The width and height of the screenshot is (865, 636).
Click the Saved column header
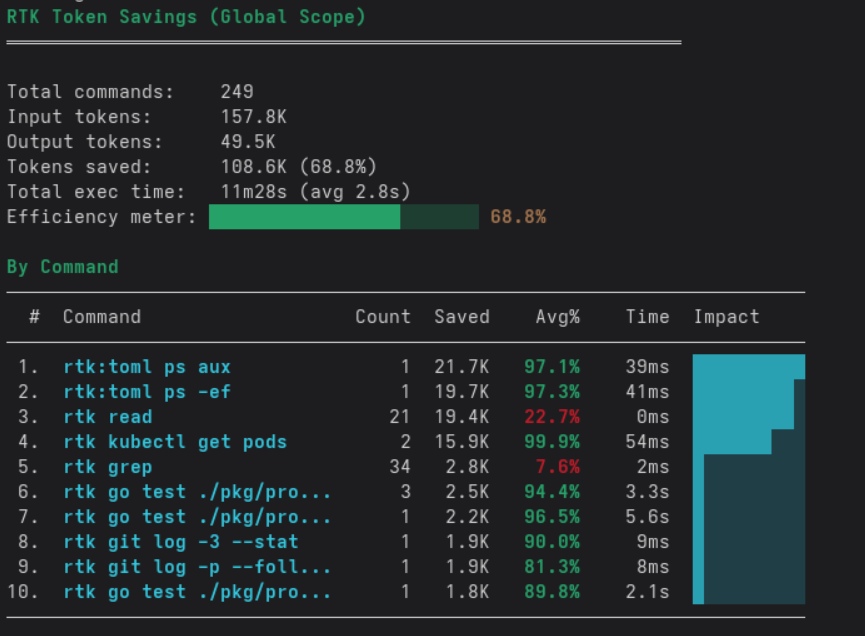(462, 317)
